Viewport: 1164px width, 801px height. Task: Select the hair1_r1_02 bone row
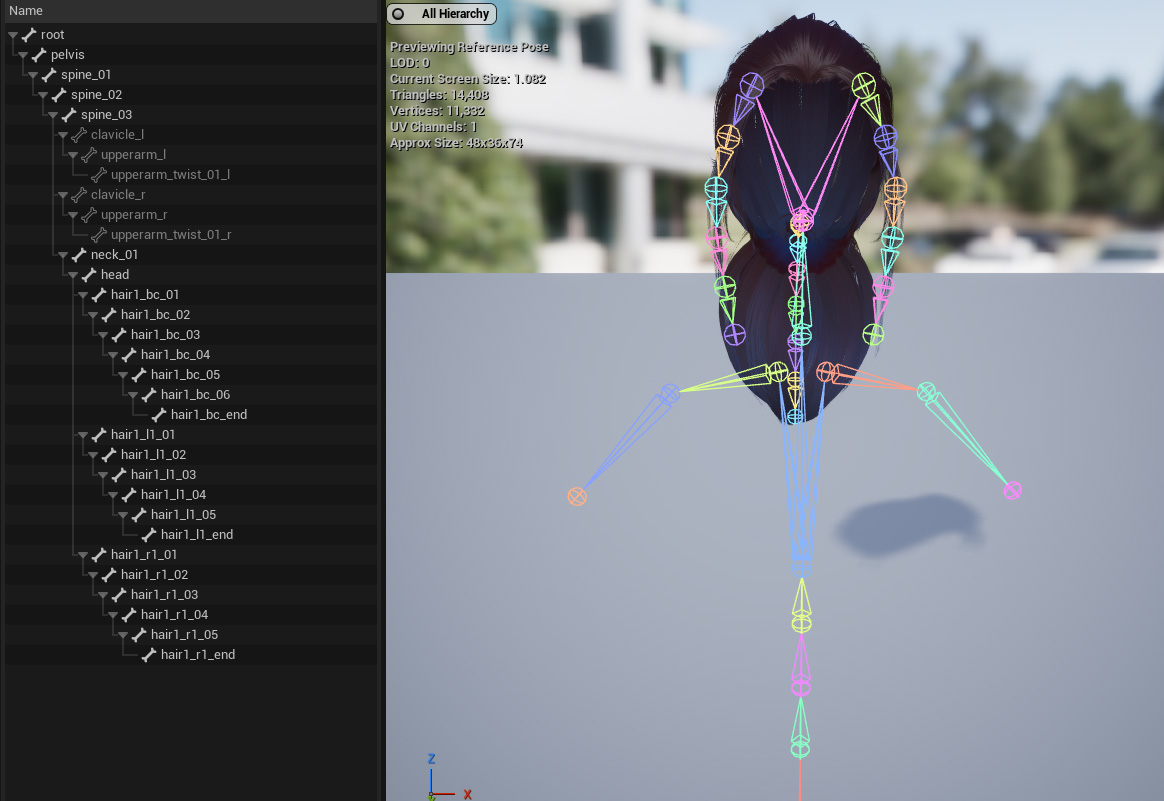click(191, 575)
